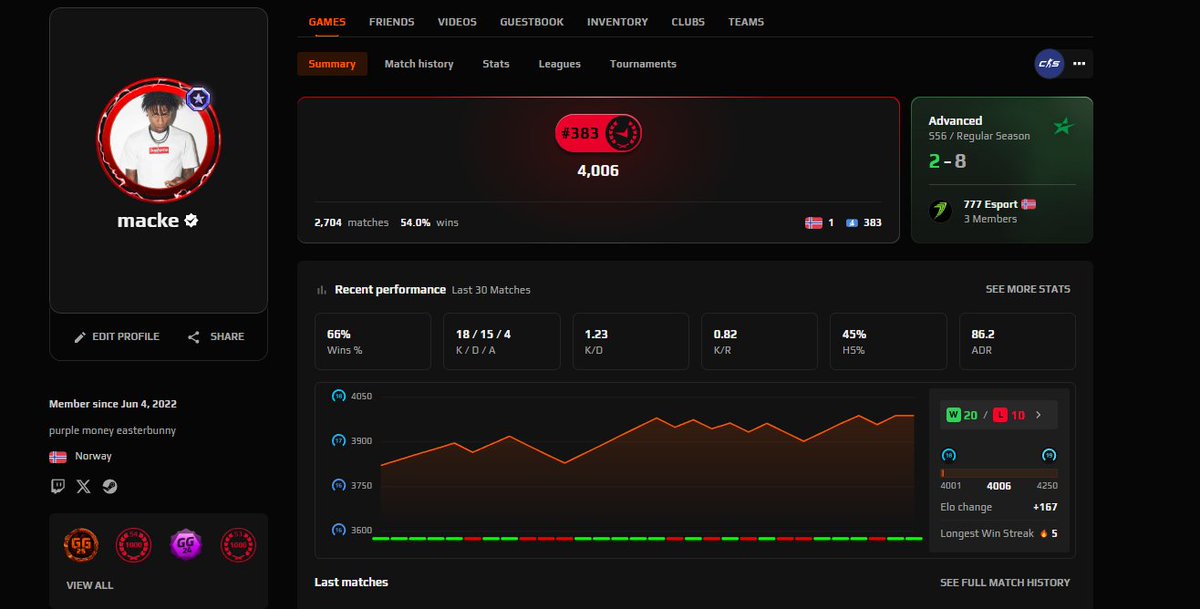The height and width of the screenshot is (609, 1200).
Task: Click the macke profile avatar
Action: click(x=158, y=139)
